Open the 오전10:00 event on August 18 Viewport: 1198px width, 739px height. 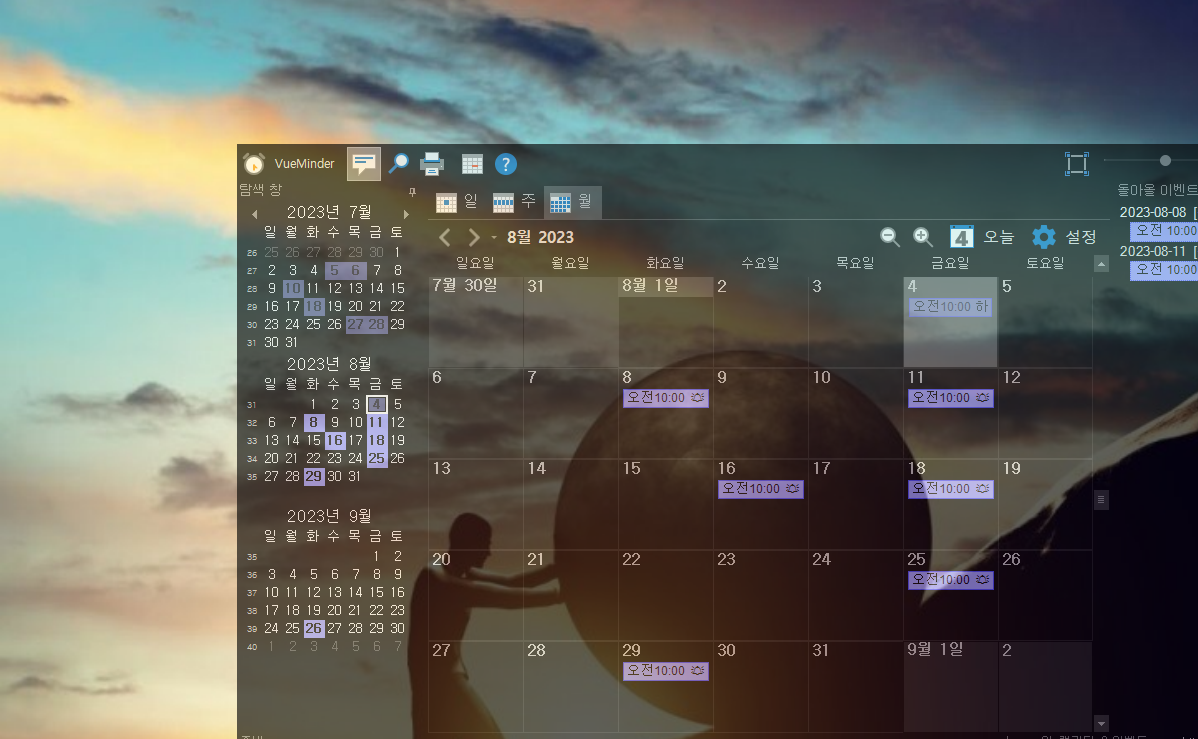point(950,488)
